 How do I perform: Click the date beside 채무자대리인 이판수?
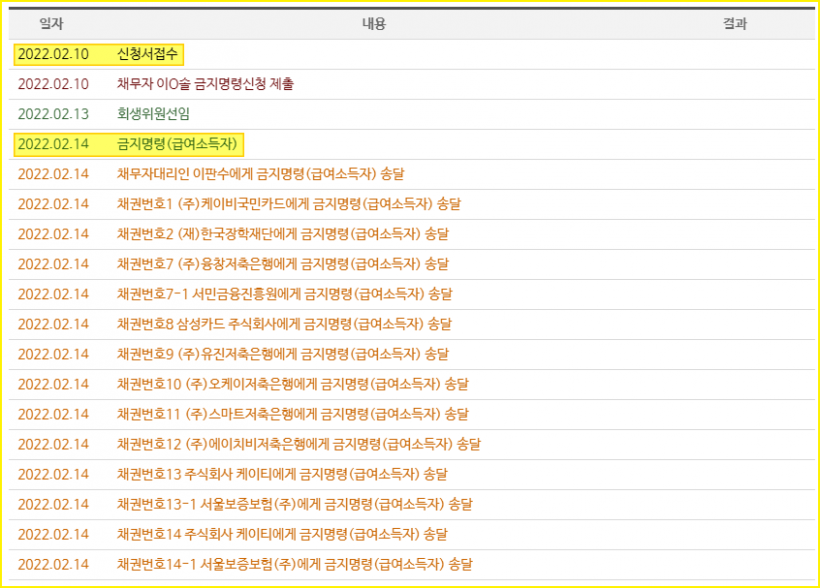coord(53,174)
